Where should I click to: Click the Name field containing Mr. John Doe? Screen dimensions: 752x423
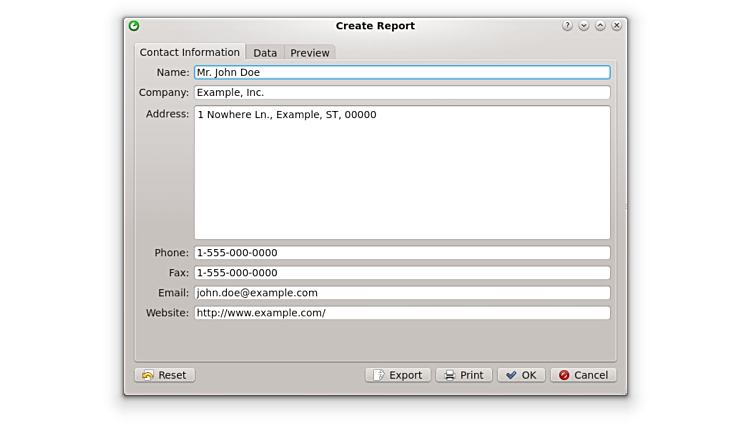pos(401,72)
